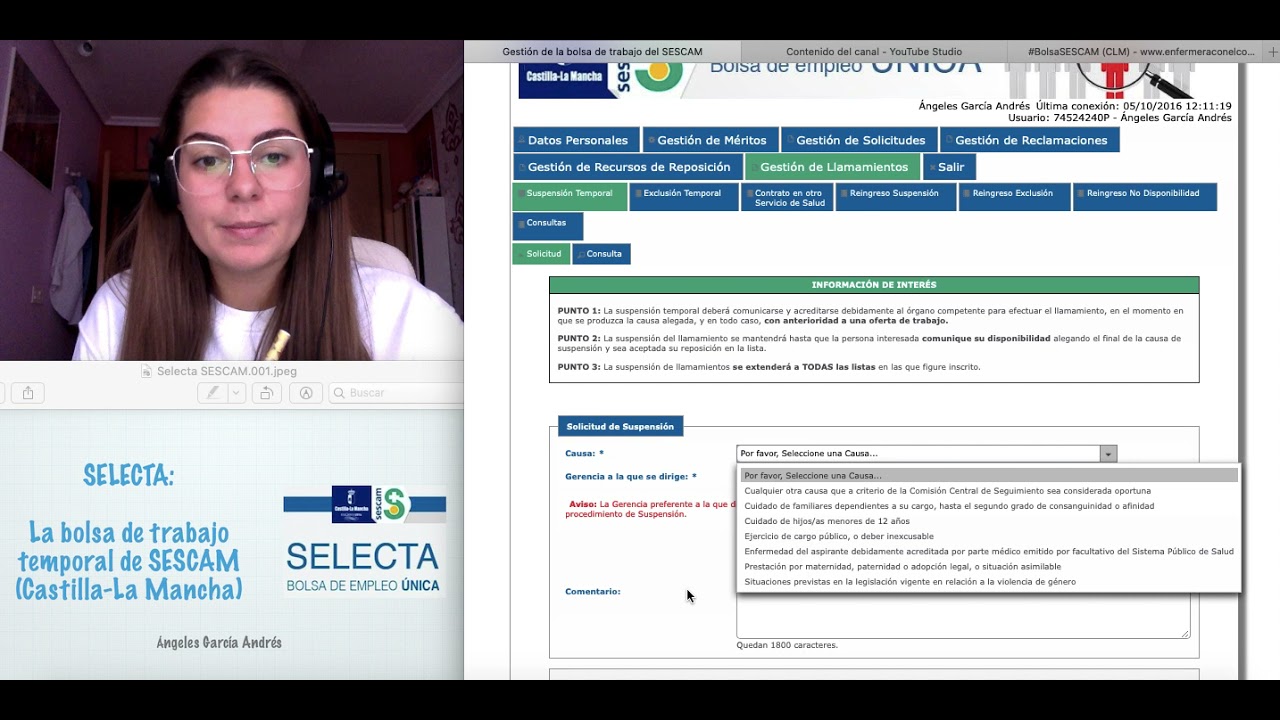Click the highlight pen tool in Preview

click(213, 393)
